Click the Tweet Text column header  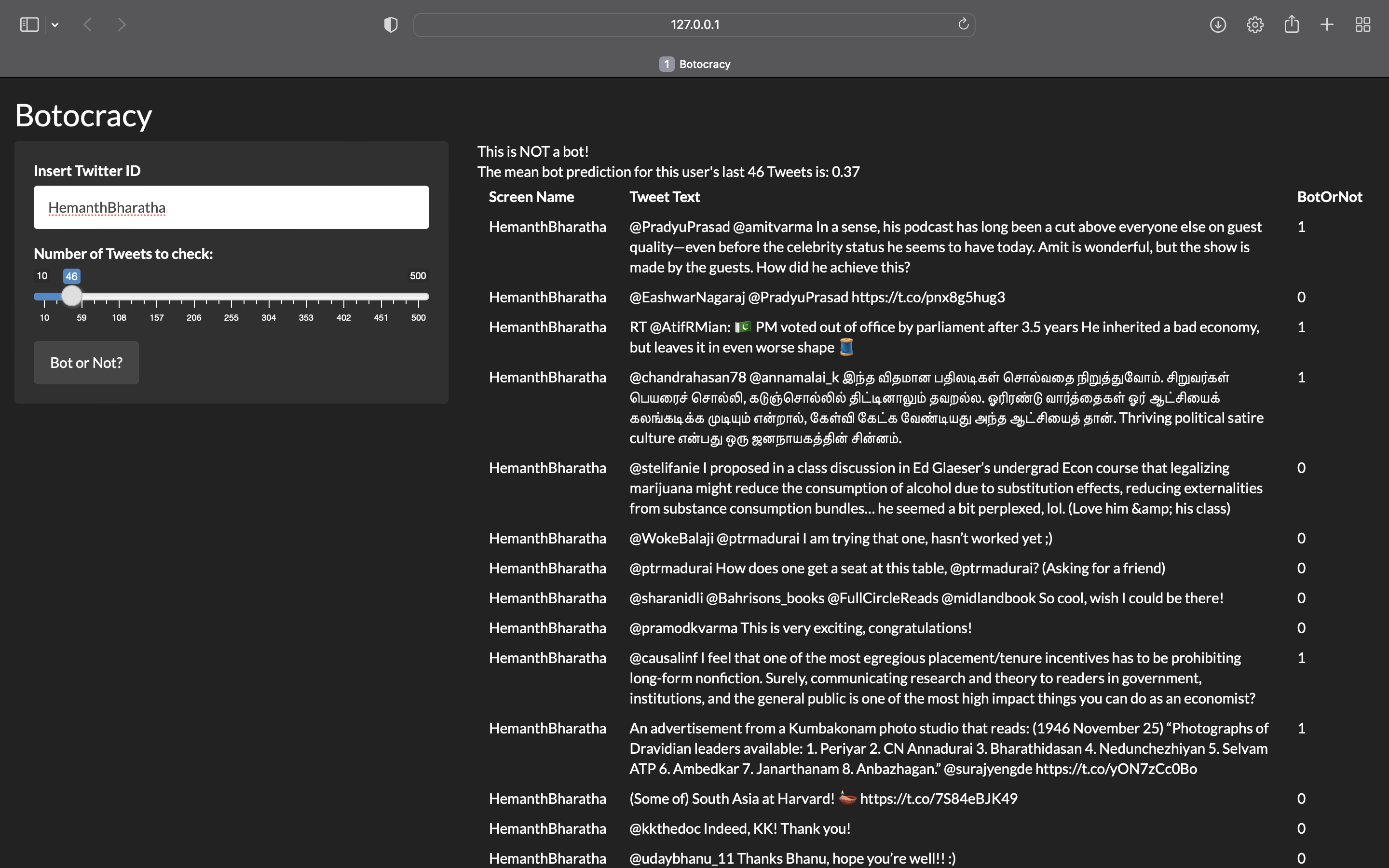(x=665, y=197)
